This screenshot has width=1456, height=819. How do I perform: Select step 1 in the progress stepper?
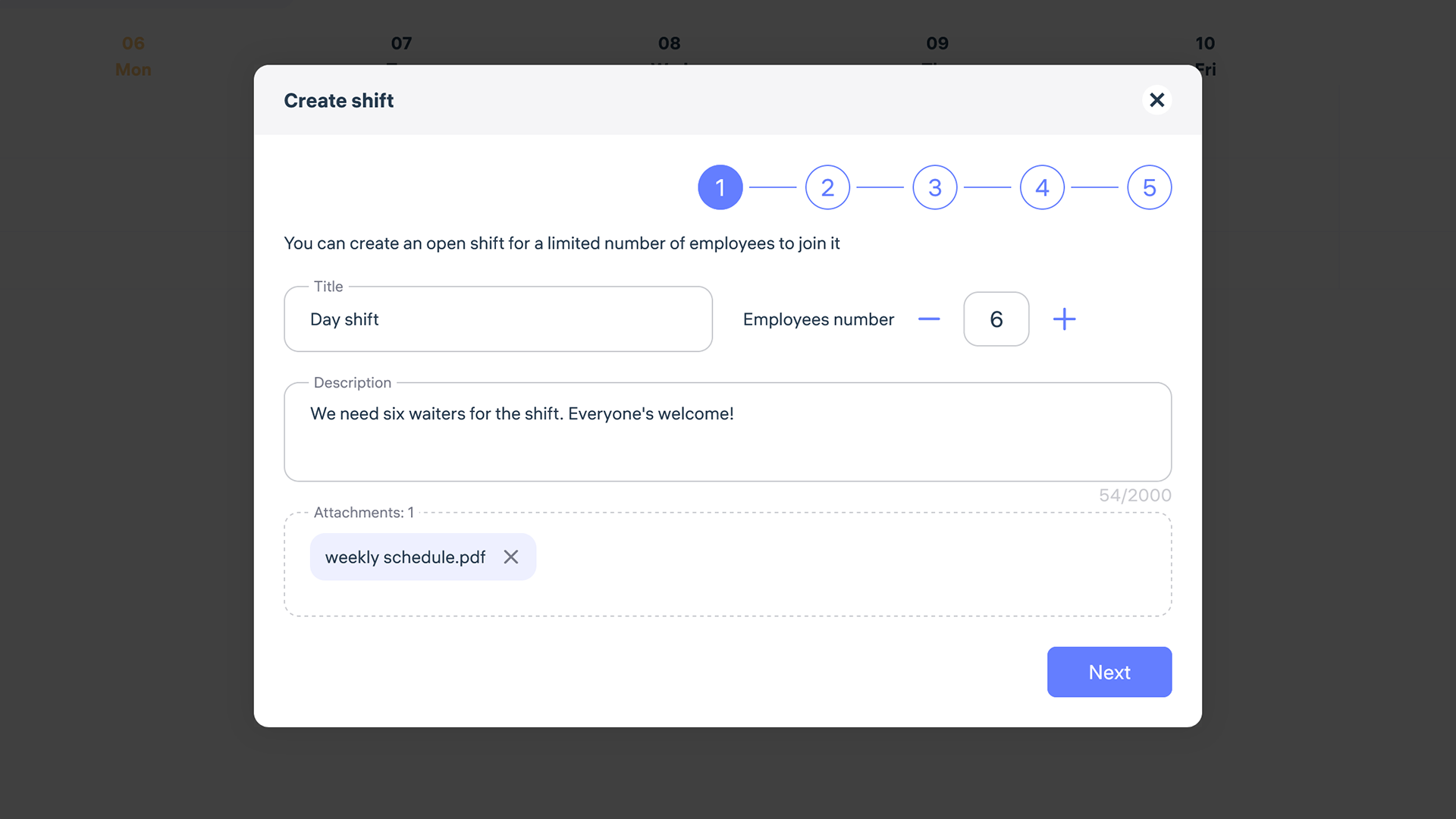point(720,187)
